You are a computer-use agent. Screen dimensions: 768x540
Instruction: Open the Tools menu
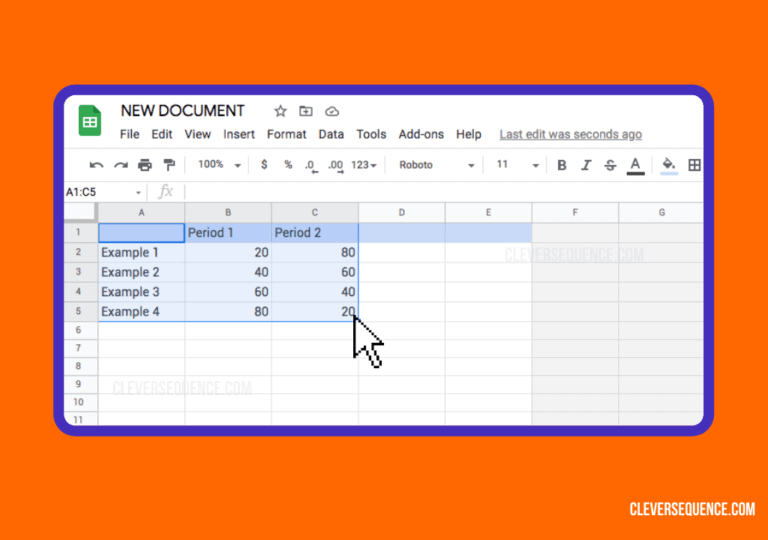tap(371, 134)
